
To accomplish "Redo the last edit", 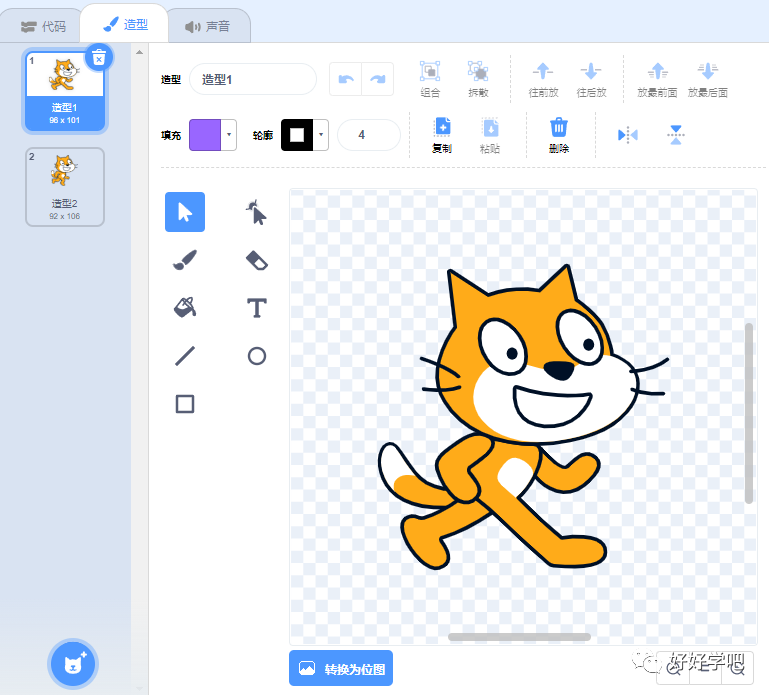I will point(378,79).
